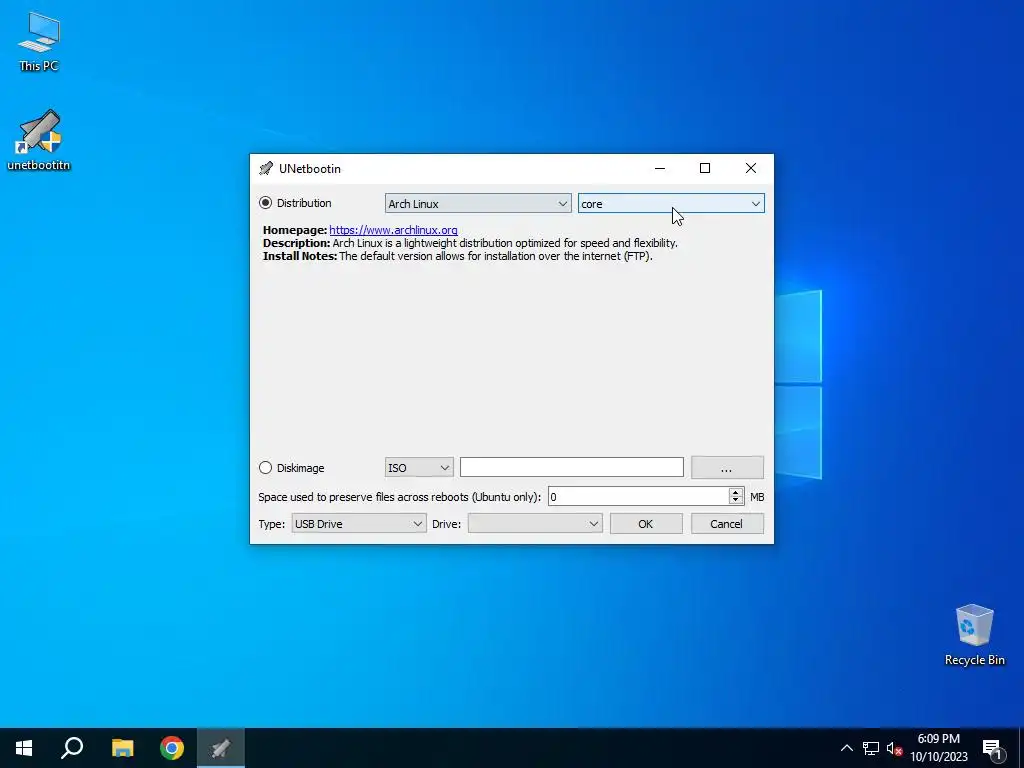Close the UNetbootin window
1024x768 pixels.
[x=751, y=168]
